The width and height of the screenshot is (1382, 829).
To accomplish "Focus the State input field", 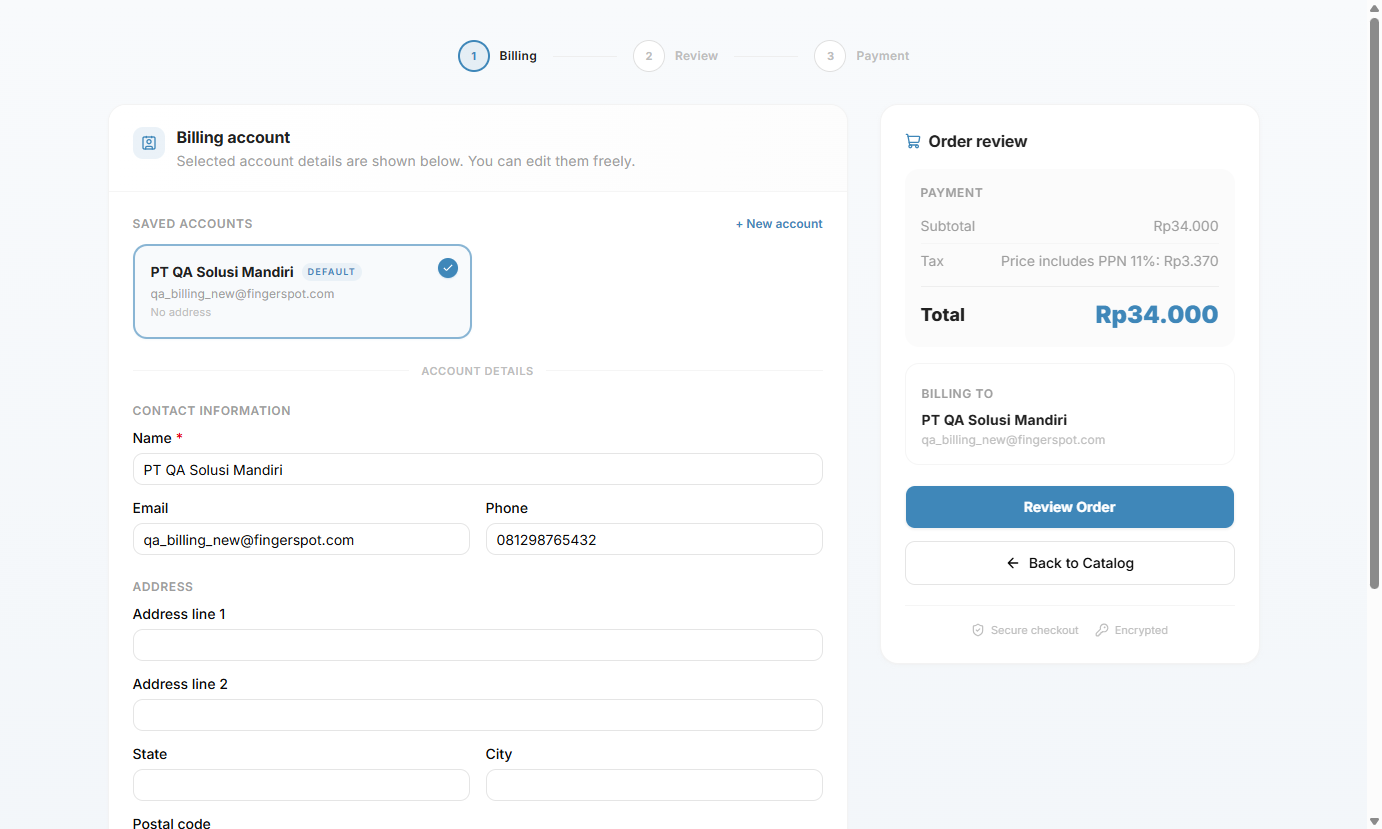I will tap(301, 785).
